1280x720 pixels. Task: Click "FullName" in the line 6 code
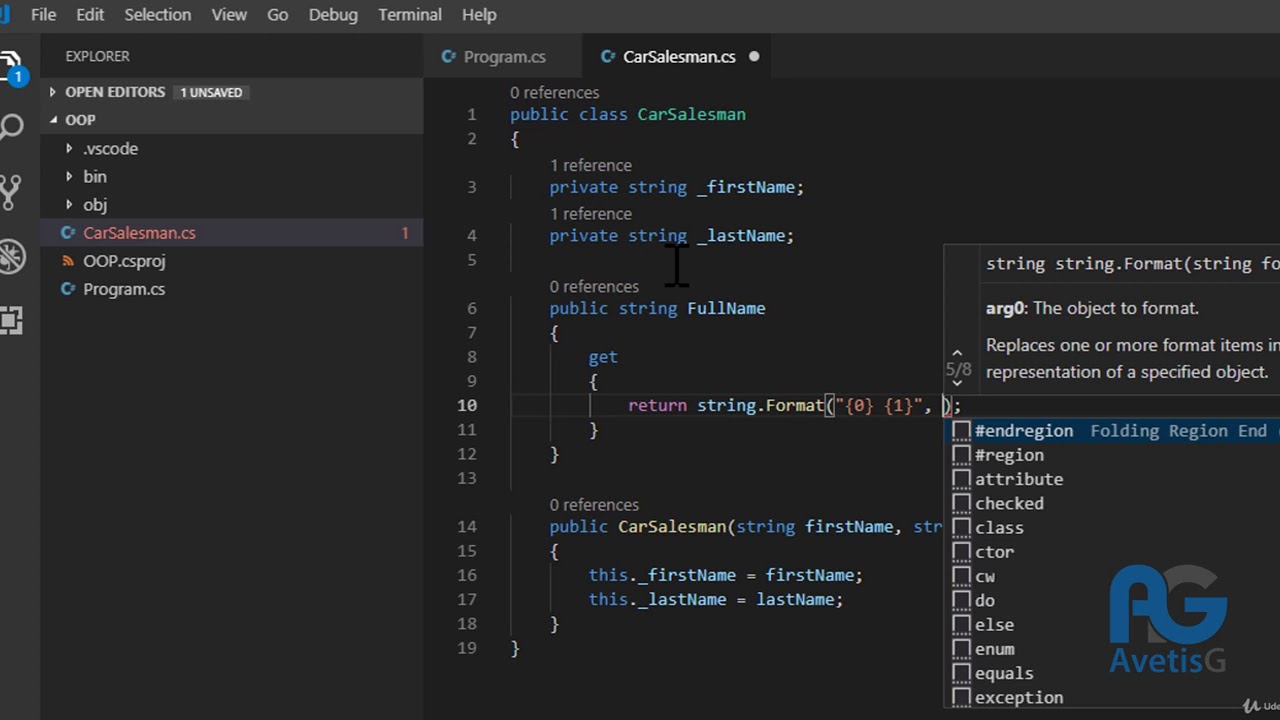(726, 309)
